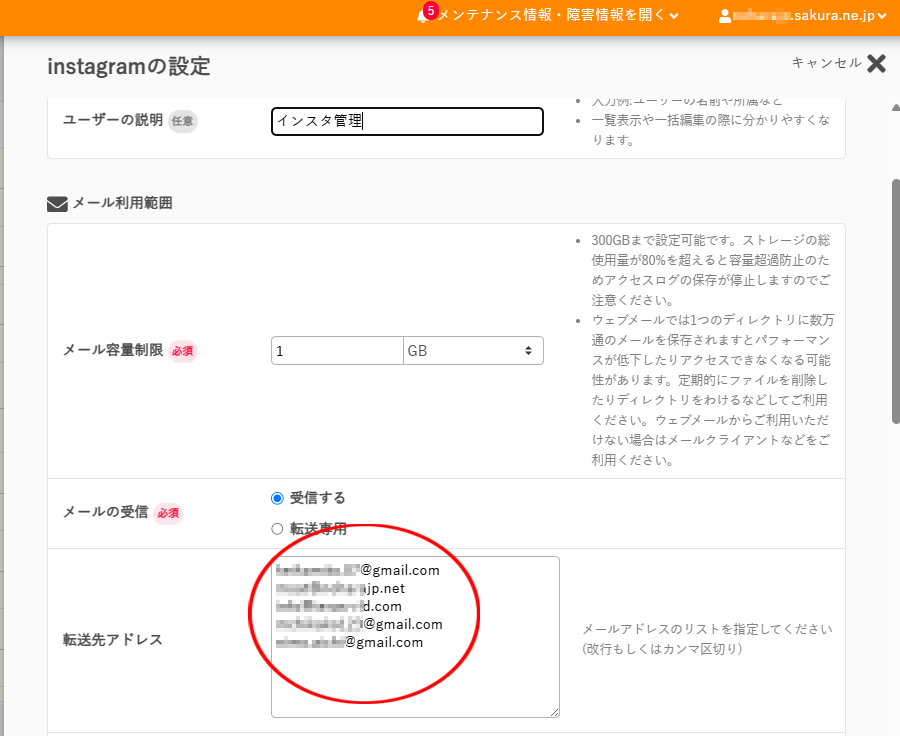This screenshot has height=736, width=900.
Task: Click the 必須 badge beside メール容量制限
Action: pyautogui.click(x=183, y=351)
